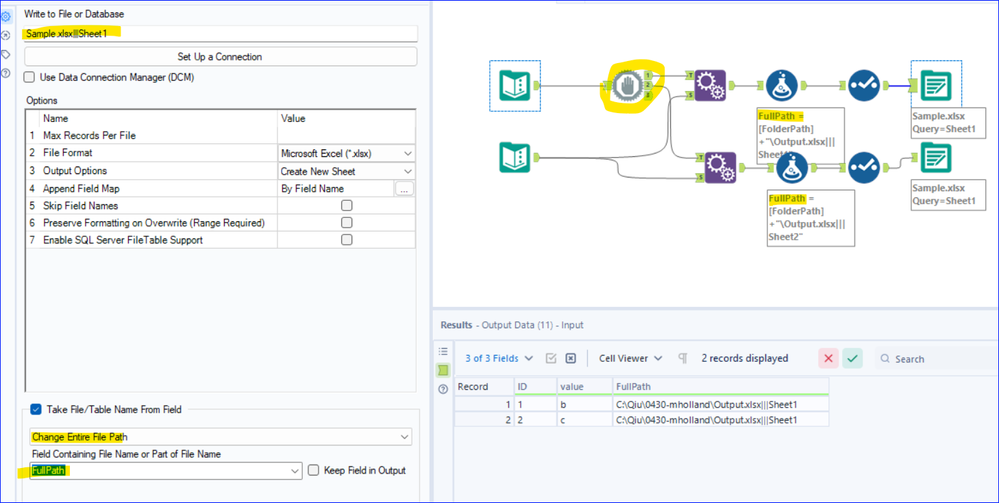Click the red X cancel icon in Results
This screenshot has height=503, width=999.
828,358
